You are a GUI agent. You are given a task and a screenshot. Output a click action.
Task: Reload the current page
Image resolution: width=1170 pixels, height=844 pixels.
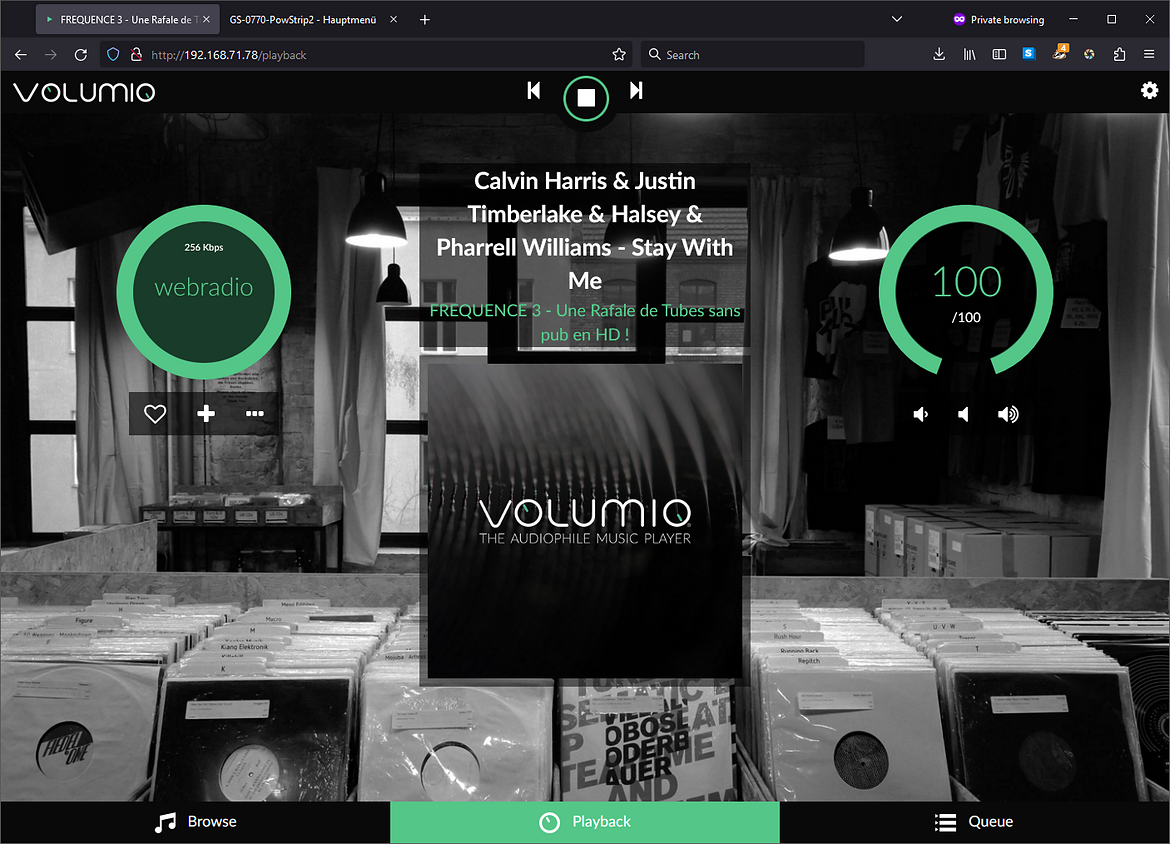click(81, 54)
